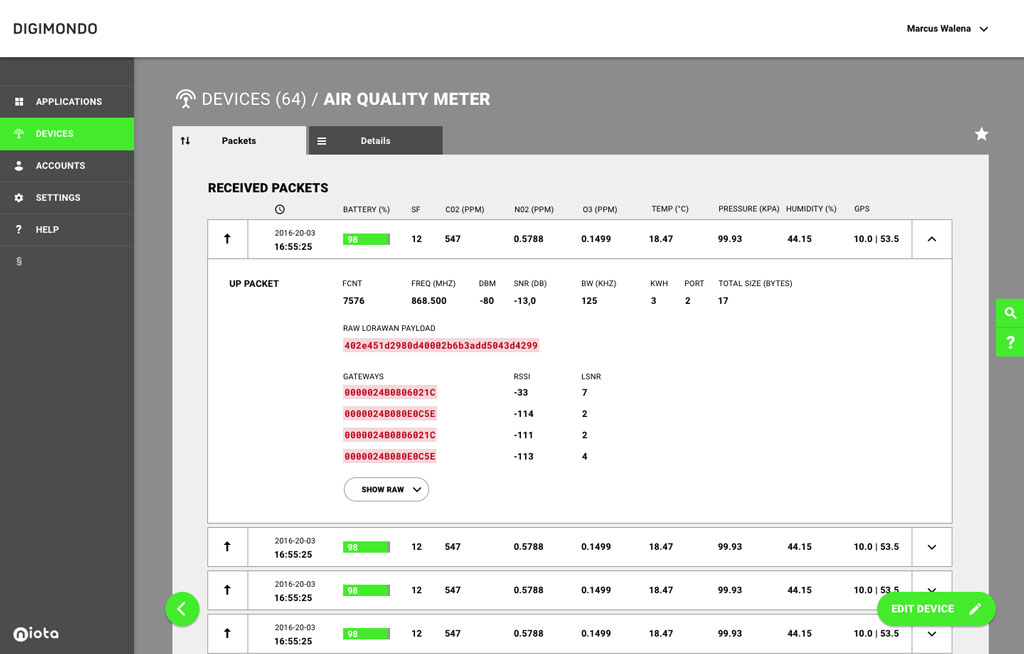Click the DIGIMONDO logo
1024x654 pixels.
[56, 29]
